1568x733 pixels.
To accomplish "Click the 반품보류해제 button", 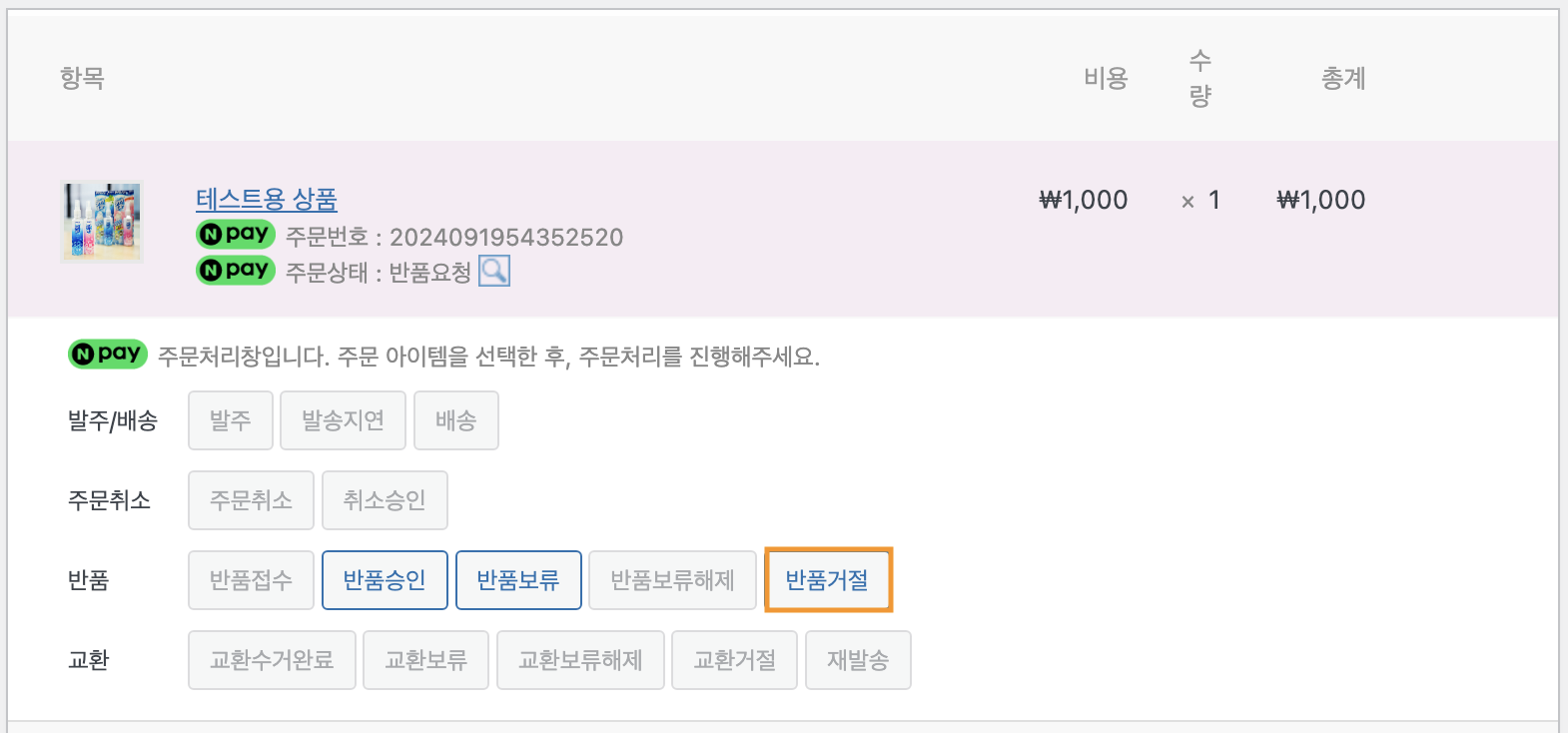I will [672, 580].
